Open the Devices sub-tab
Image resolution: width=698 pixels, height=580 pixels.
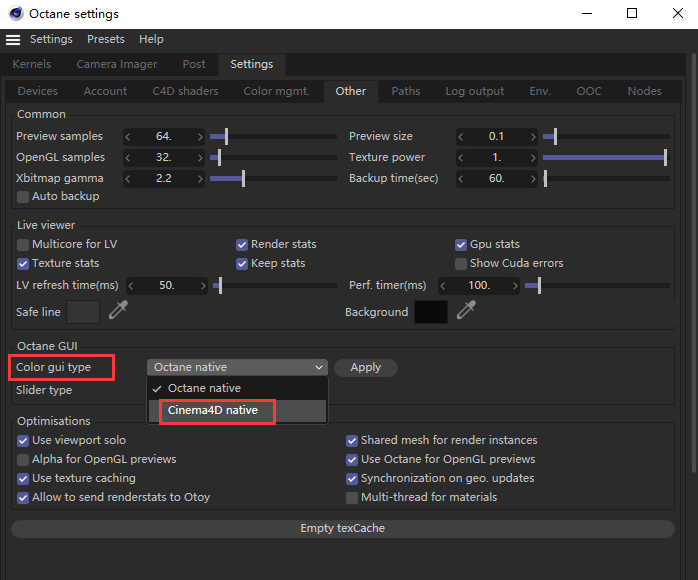coord(38,91)
